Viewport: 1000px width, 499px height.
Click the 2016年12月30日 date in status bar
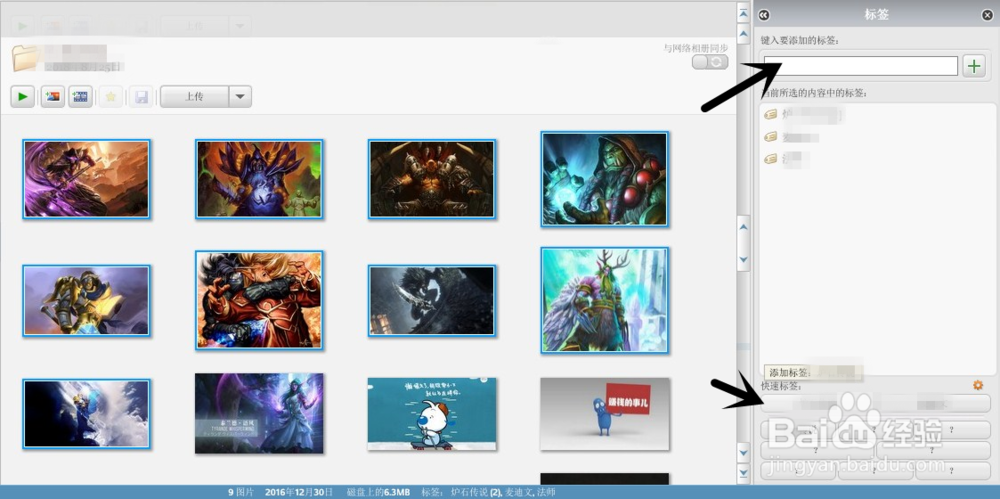(299, 493)
